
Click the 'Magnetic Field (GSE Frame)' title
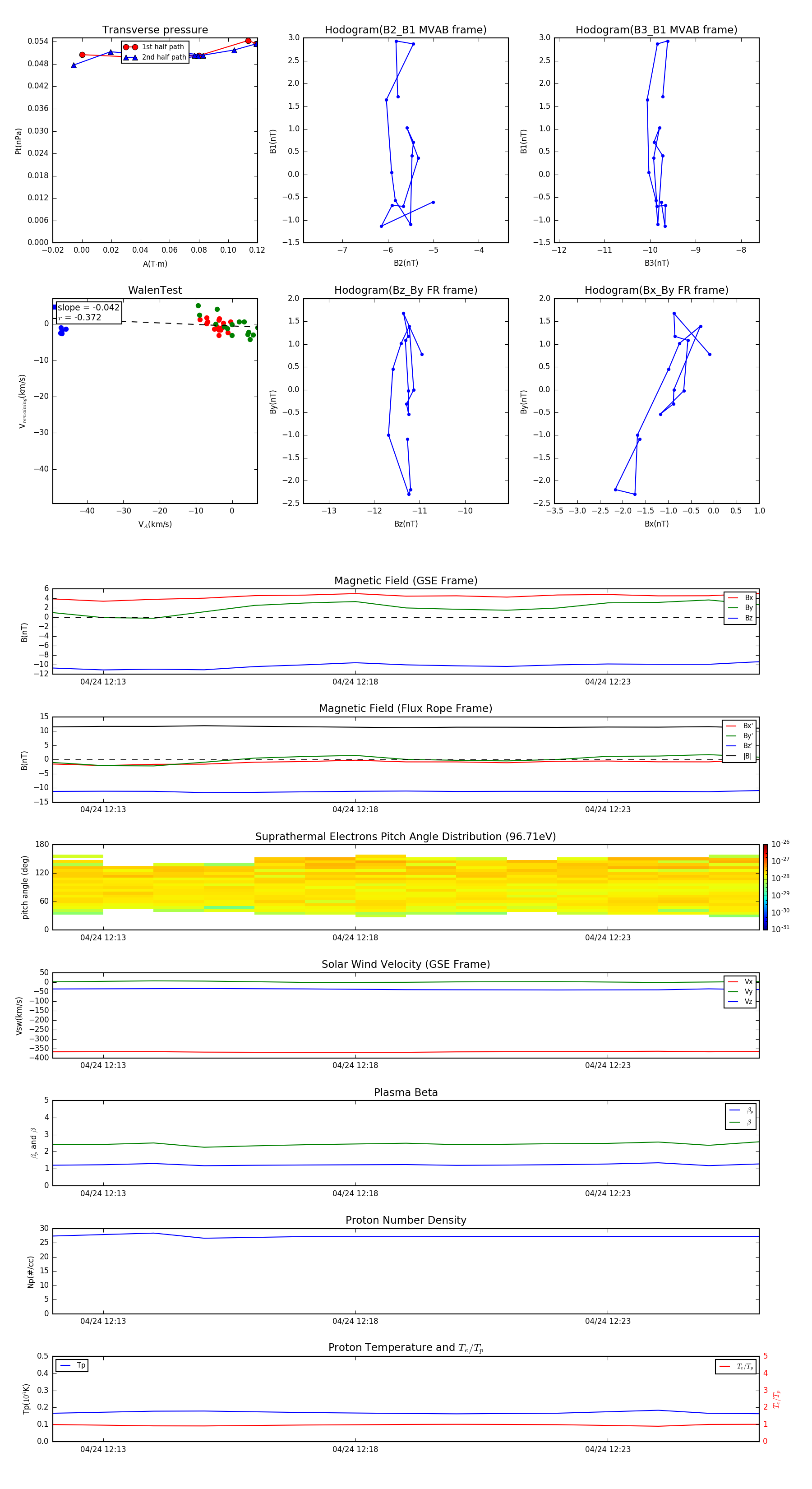tap(406, 581)
